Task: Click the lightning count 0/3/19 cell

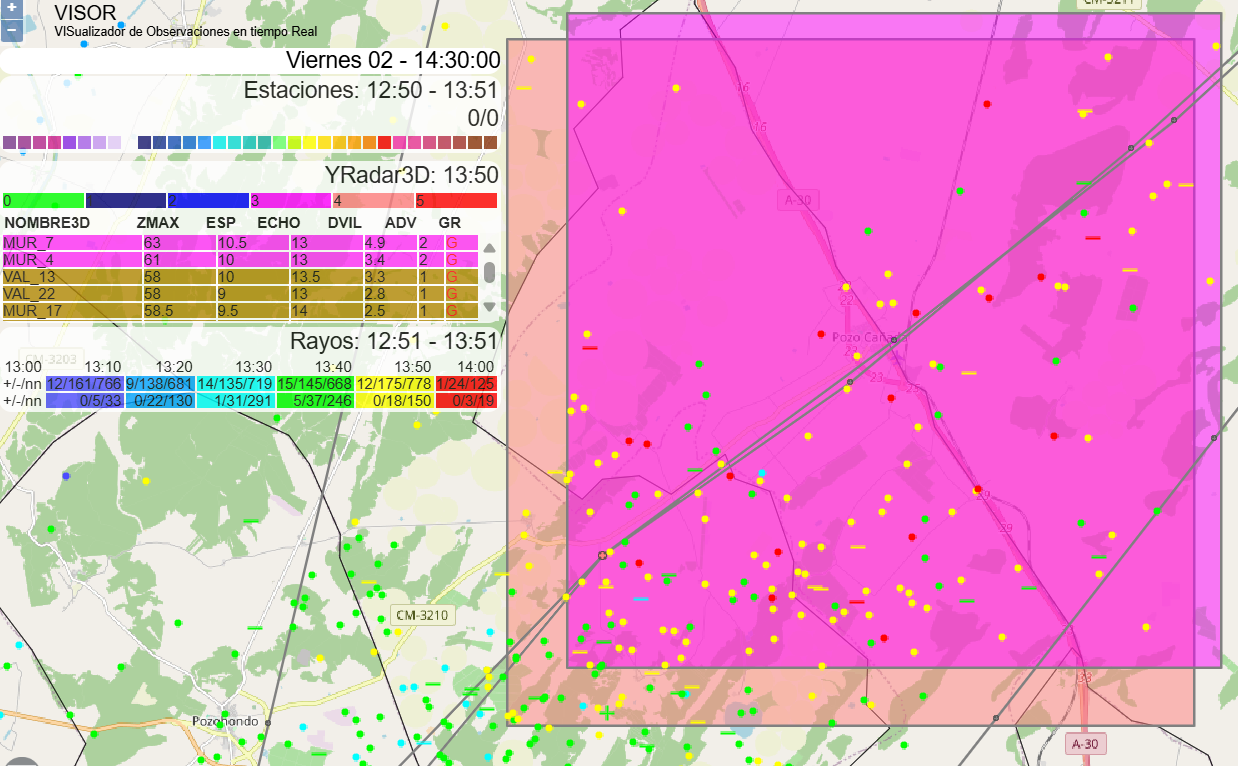Action: coord(466,400)
